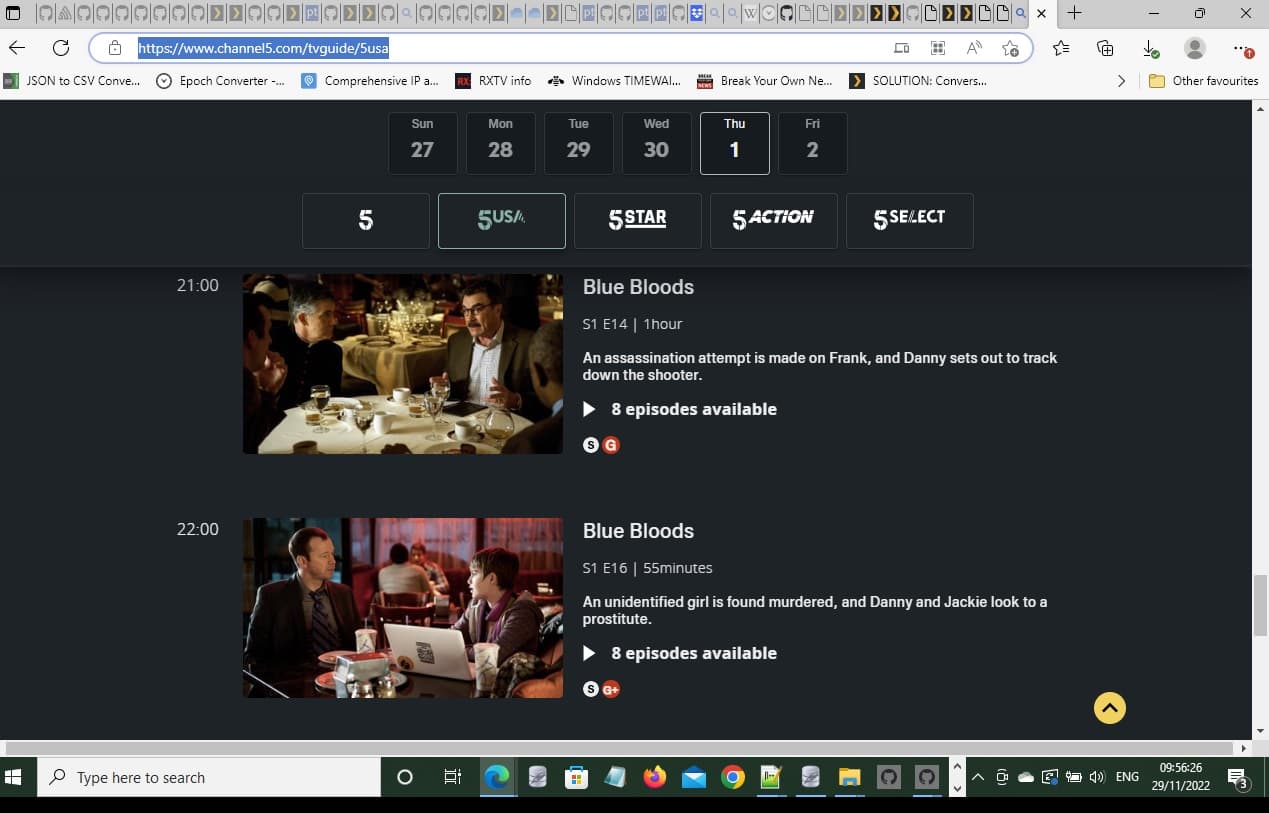Select Friday 2 in date picker
This screenshot has width=1269, height=813.
click(x=812, y=143)
